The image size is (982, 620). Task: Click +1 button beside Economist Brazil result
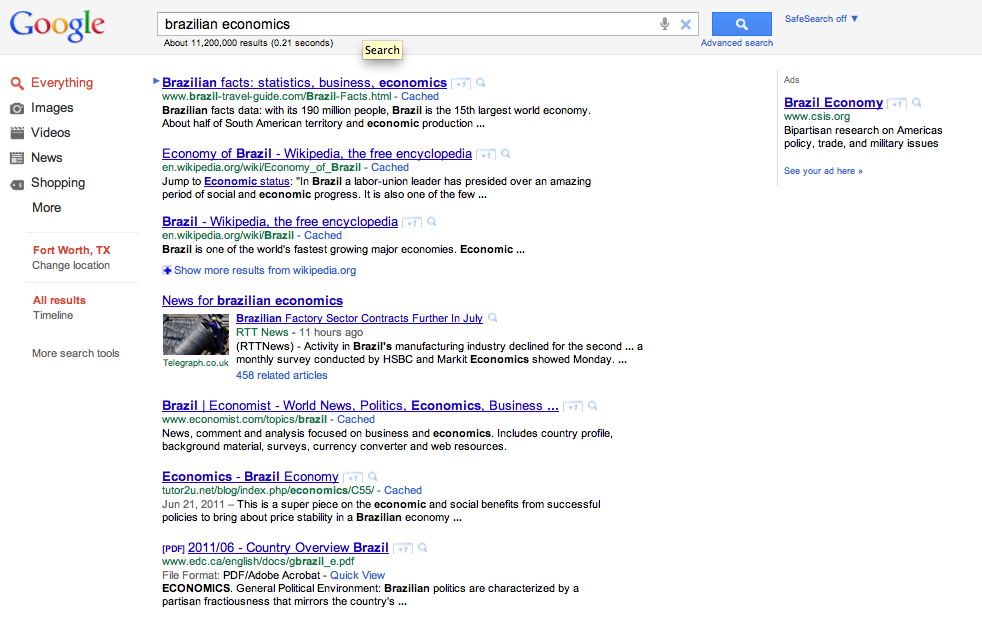pos(572,407)
